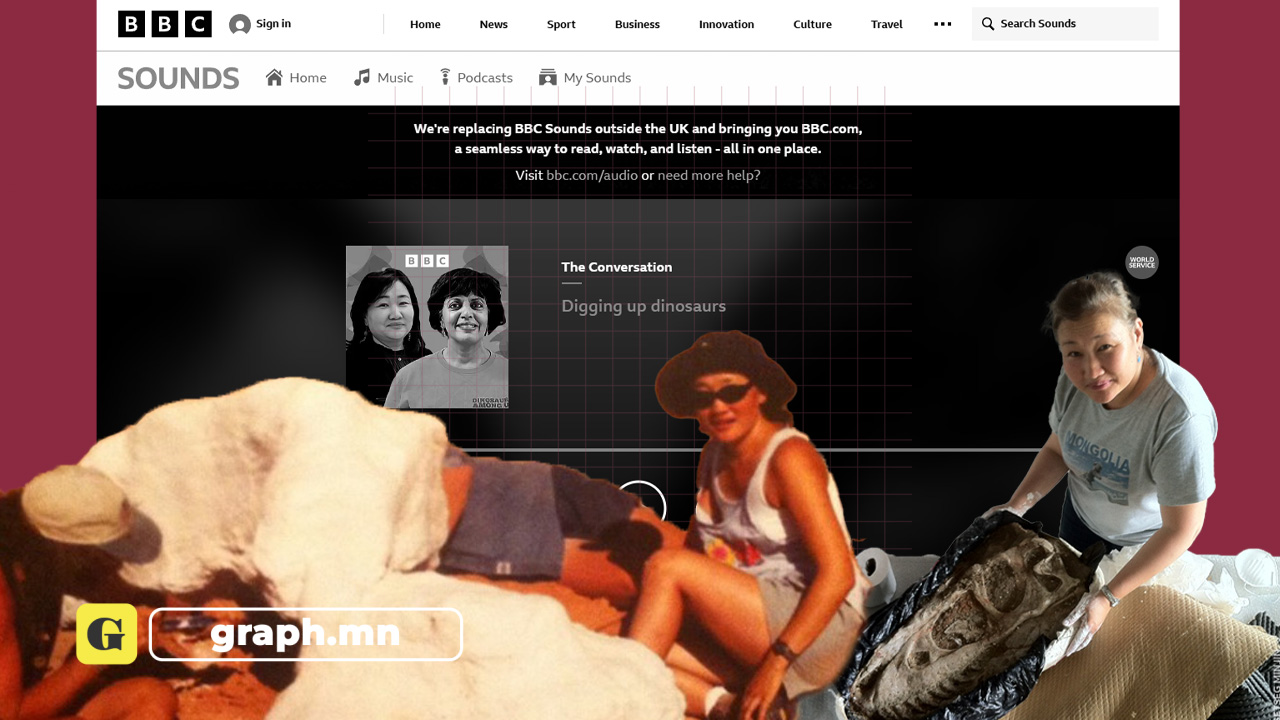Click the World Service badge
The height and width of the screenshot is (720, 1280).
point(1142,262)
